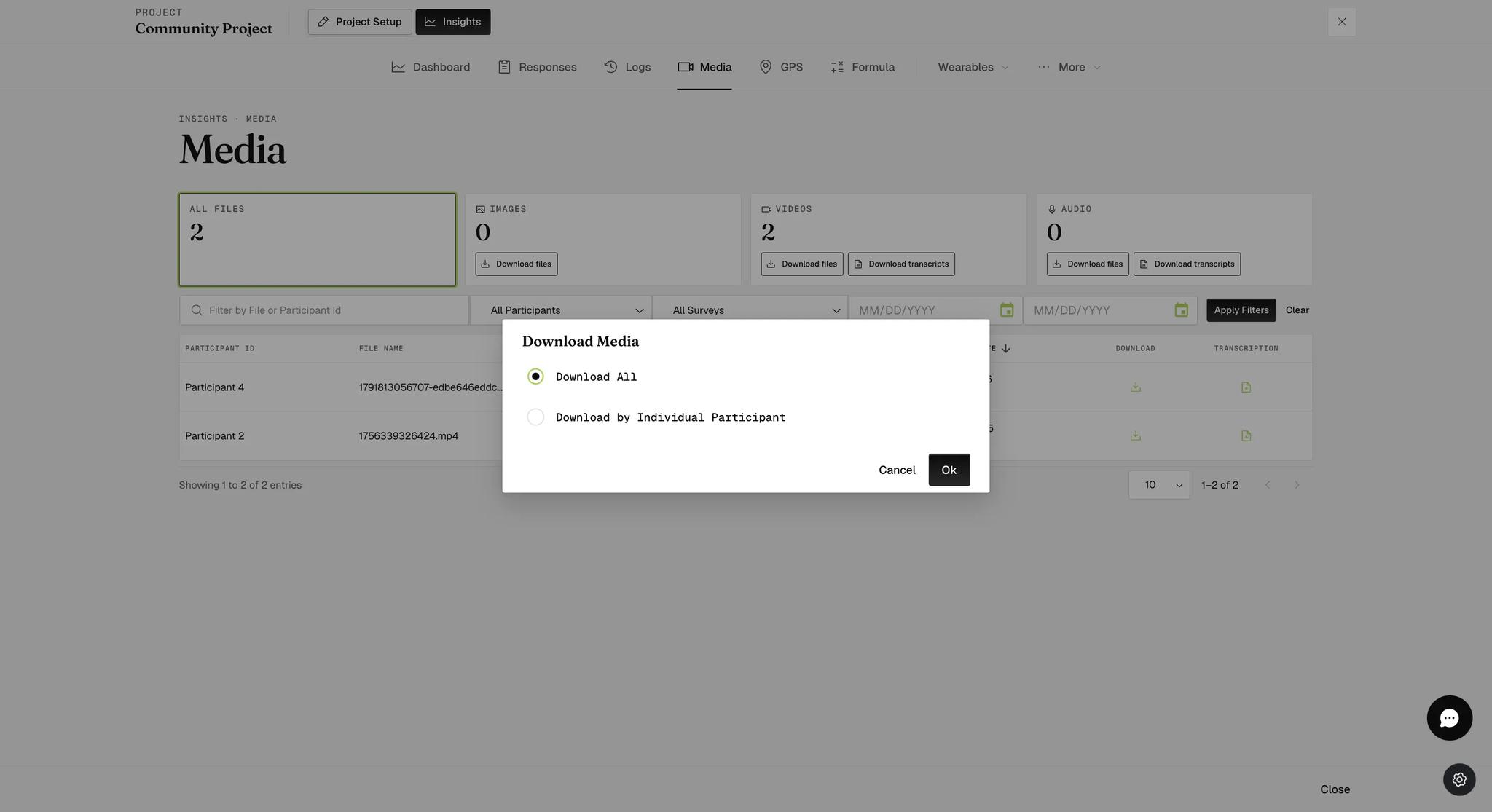This screenshot has height=812, width=1492.
Task: Expand the Wearables dropdown menu
Action: [973, 67]
